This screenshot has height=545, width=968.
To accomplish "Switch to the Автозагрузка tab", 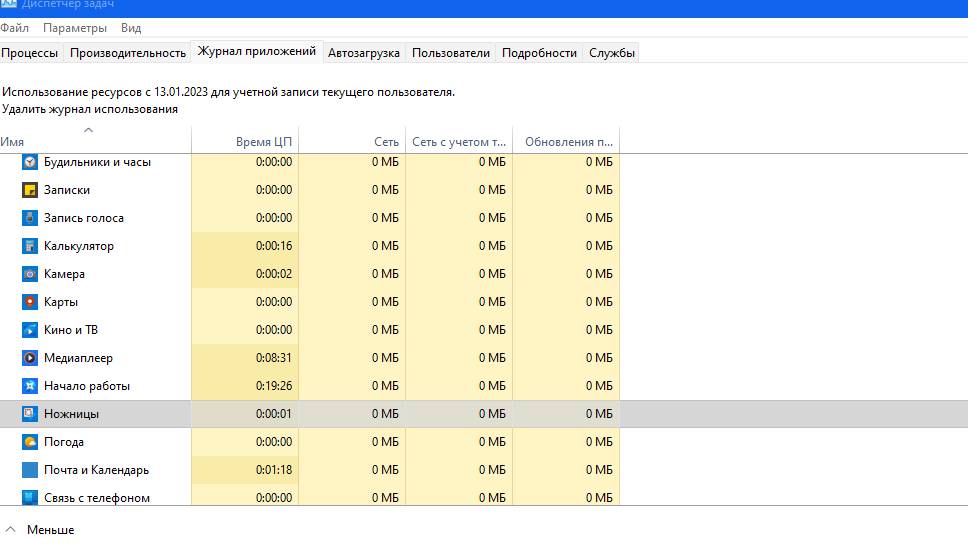I will [364, 53].
